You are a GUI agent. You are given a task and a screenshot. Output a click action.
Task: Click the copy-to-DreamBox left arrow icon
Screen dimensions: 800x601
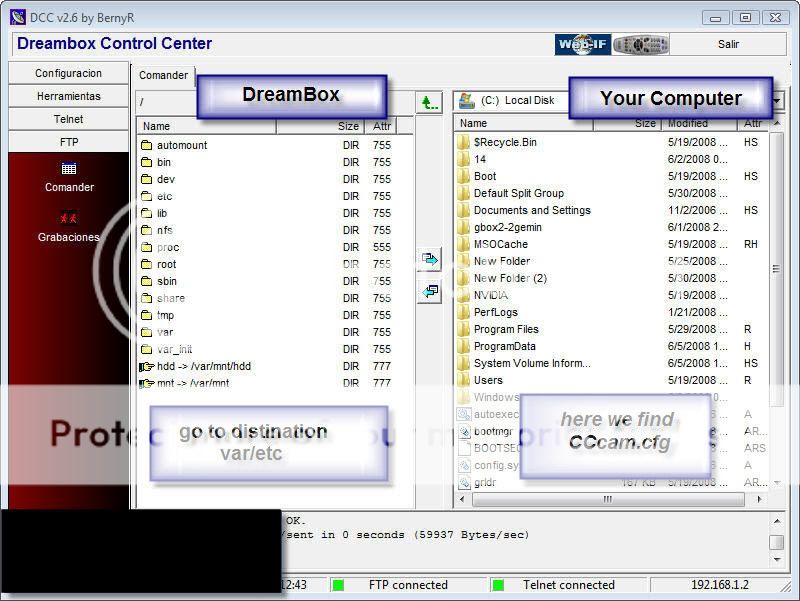(x=430, y=291)
